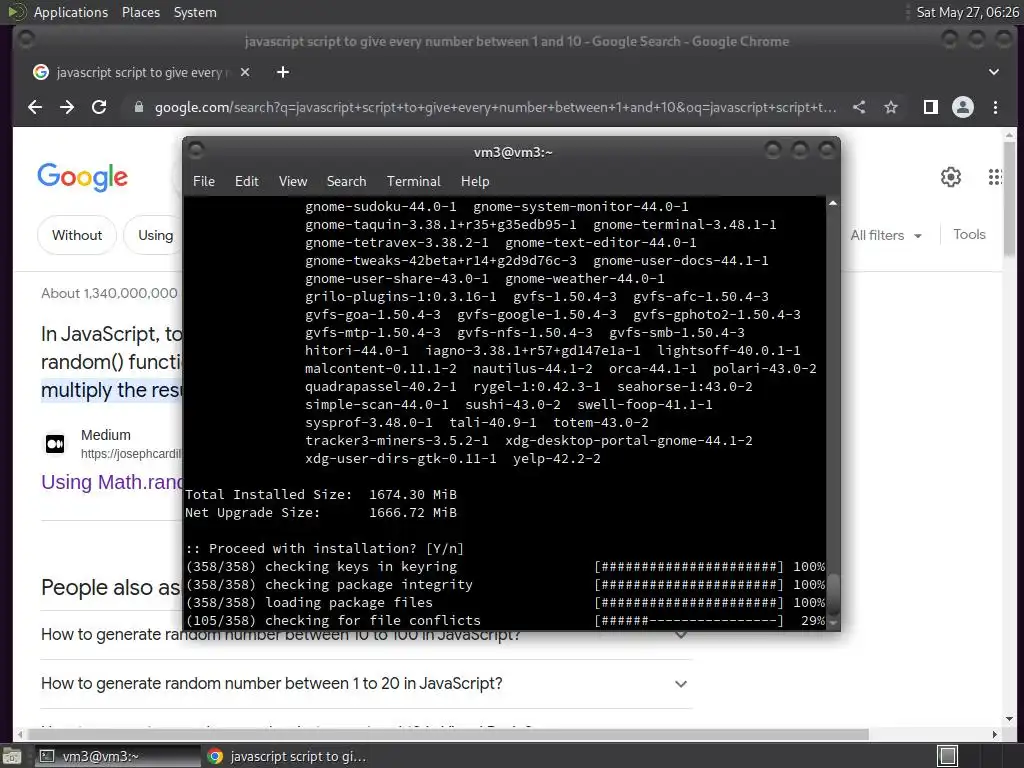The width and height of the screenshot is (1024, 768).
Task: Expand question about 10 to 100
Action: point(366,634)
